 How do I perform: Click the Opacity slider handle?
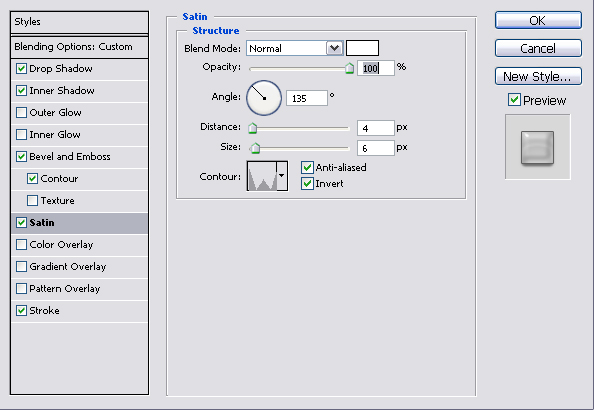point(349,68)
